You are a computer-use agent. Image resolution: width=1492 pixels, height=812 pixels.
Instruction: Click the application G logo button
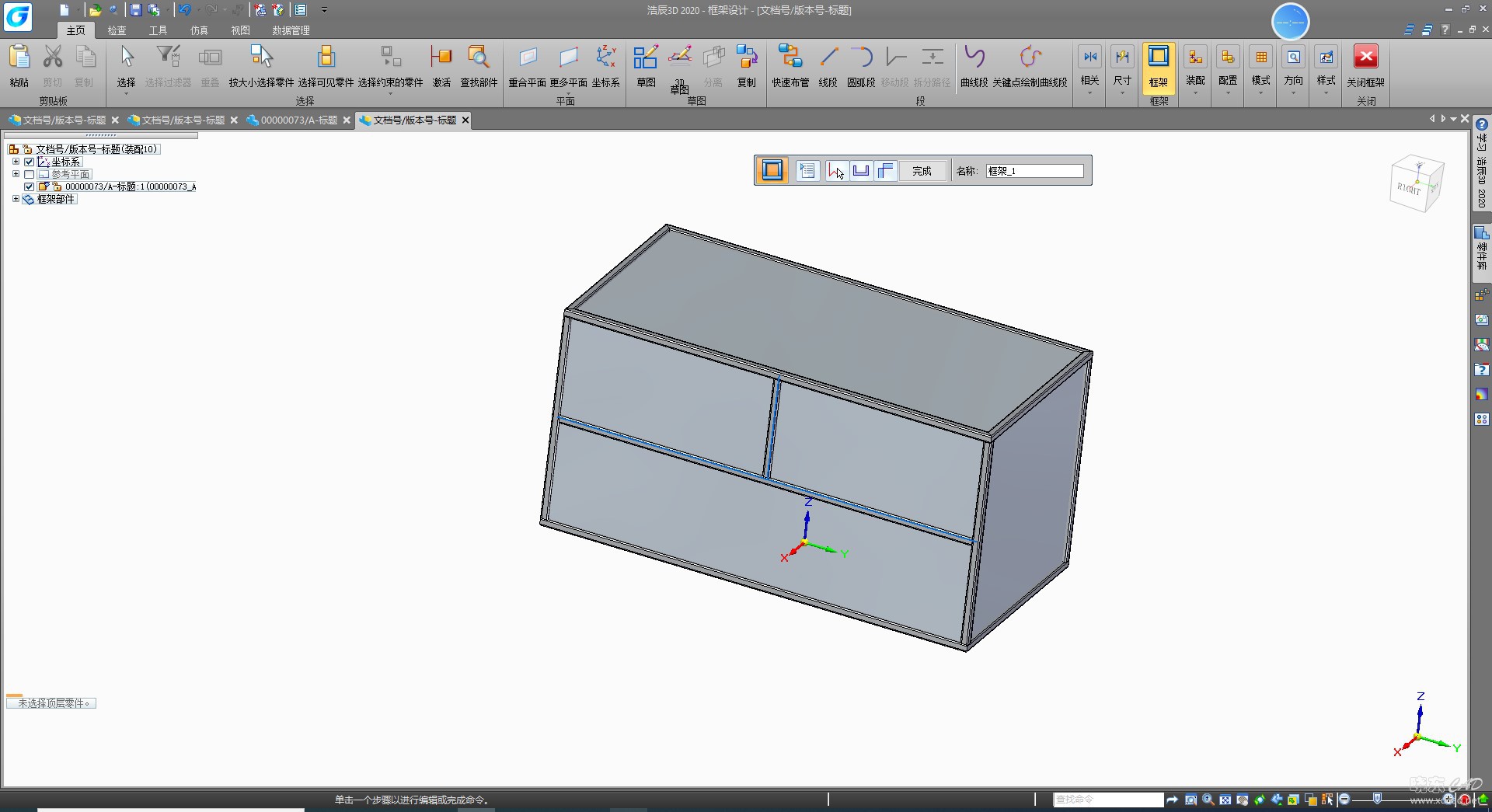(17, 16)
